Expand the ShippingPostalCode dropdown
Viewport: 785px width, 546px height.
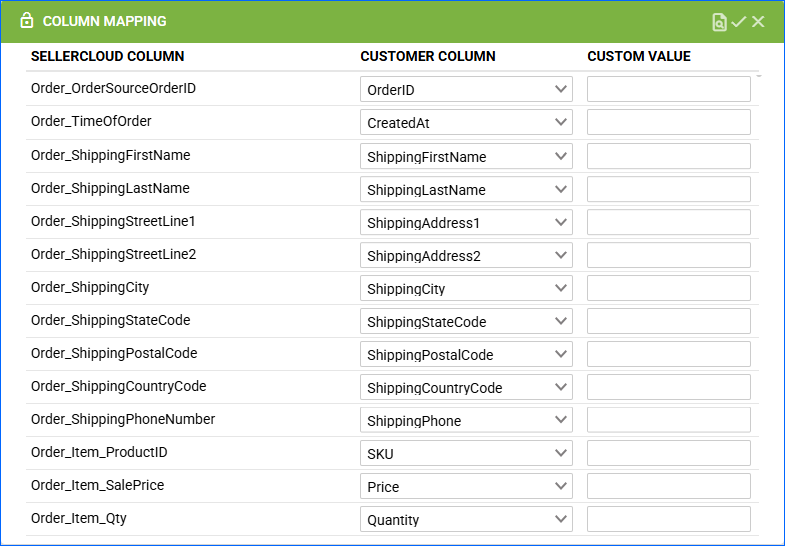click(466, 354)
